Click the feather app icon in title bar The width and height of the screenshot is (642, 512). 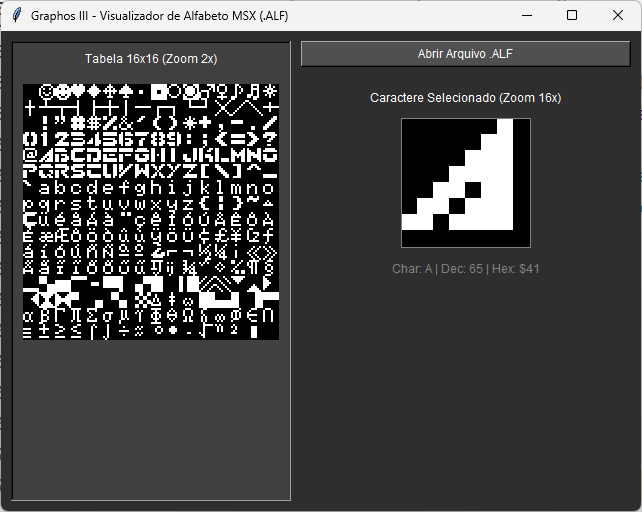coord(16,16)
